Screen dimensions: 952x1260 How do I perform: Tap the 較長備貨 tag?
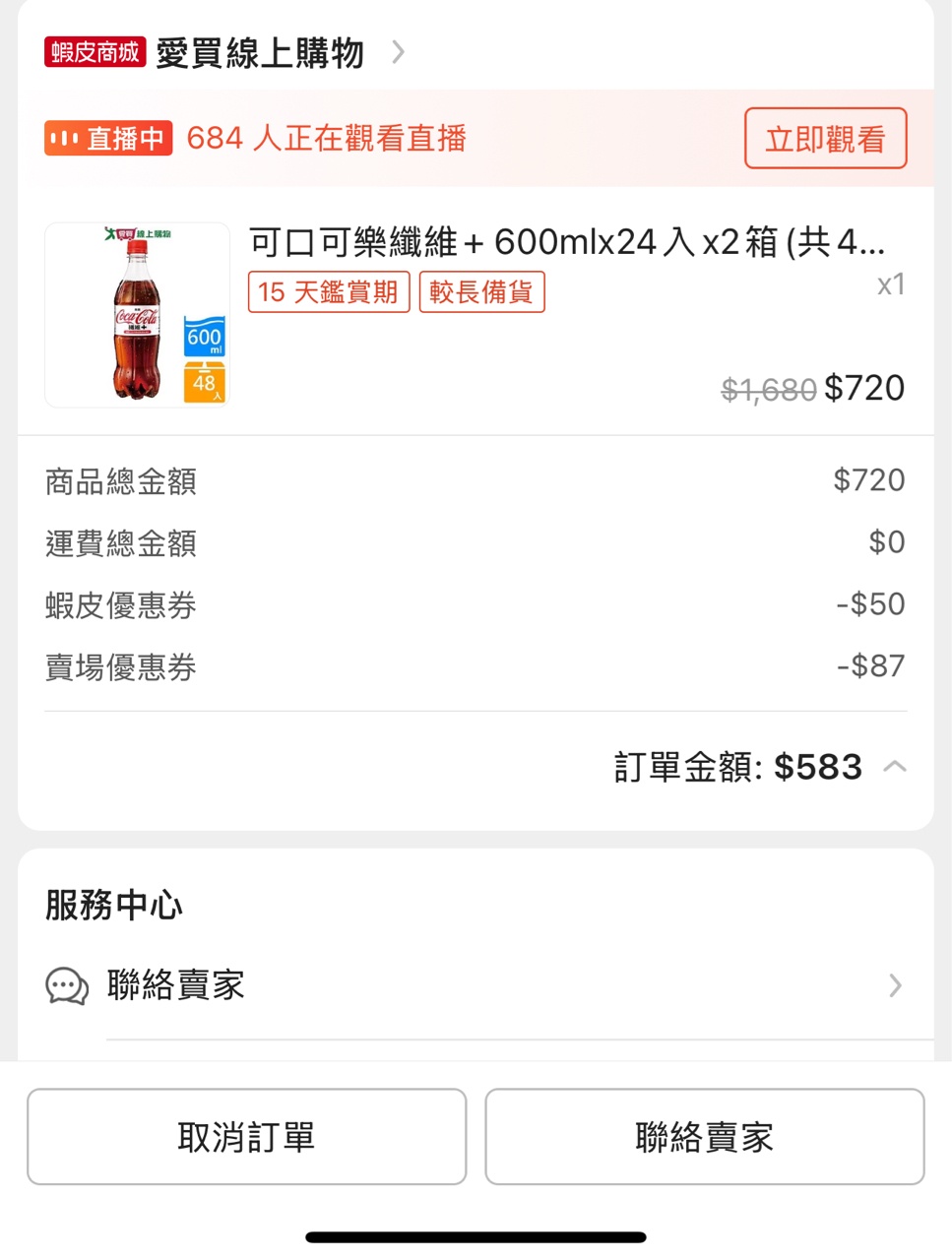tap(481, 292)
